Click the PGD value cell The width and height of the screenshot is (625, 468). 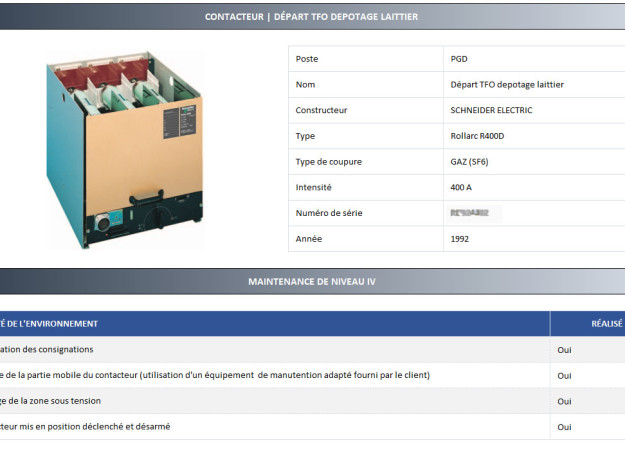click(459, 59)
